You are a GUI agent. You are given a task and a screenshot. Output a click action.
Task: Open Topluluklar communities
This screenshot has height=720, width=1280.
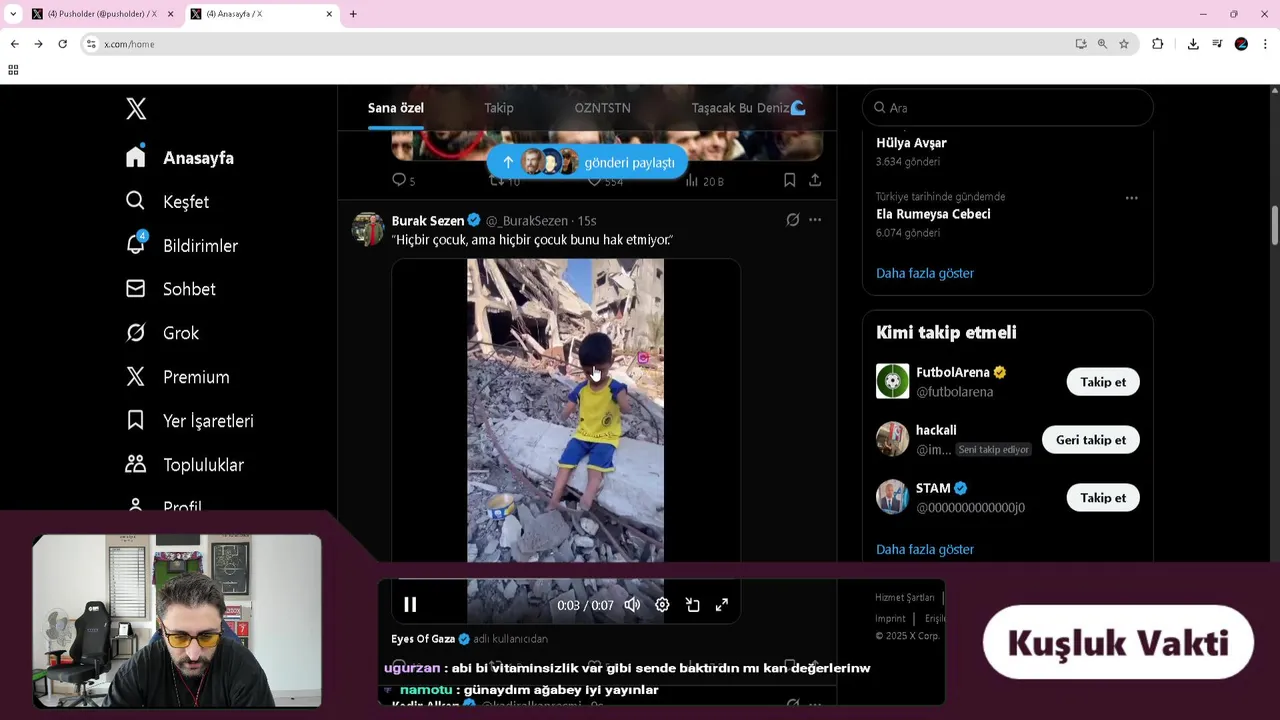185,465
